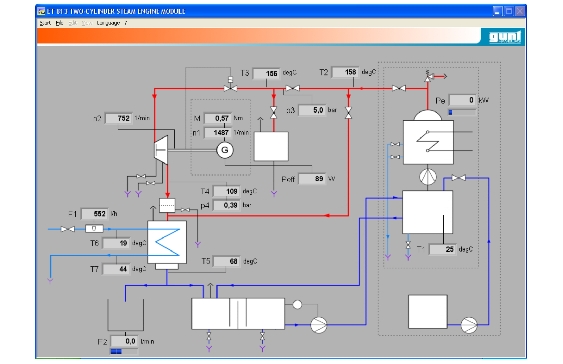563x364 pixels.
Task: Click the valve on the cooling water inlet
Action: tap(68, 229)
